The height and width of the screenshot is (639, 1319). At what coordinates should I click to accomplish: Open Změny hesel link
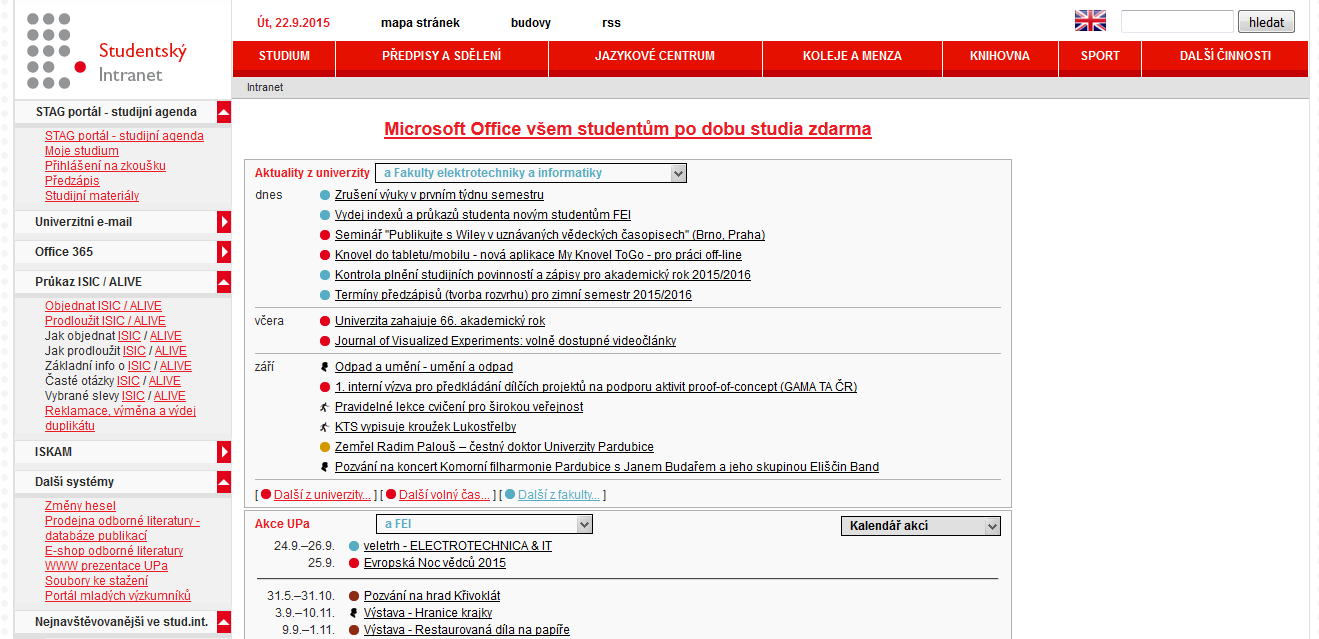pyautogui.click(x=80, y=506)
